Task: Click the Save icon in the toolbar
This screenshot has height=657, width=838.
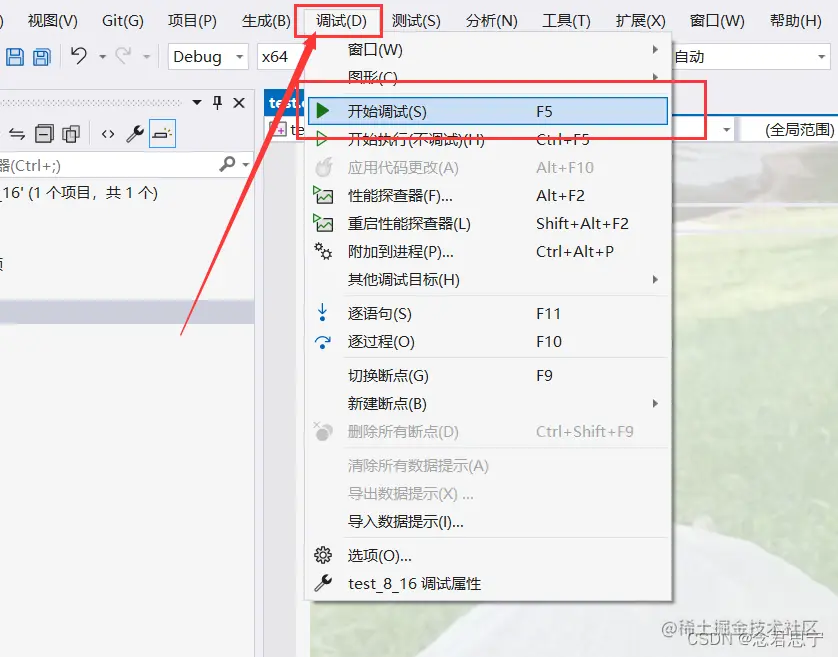Action: pos(14,56)
